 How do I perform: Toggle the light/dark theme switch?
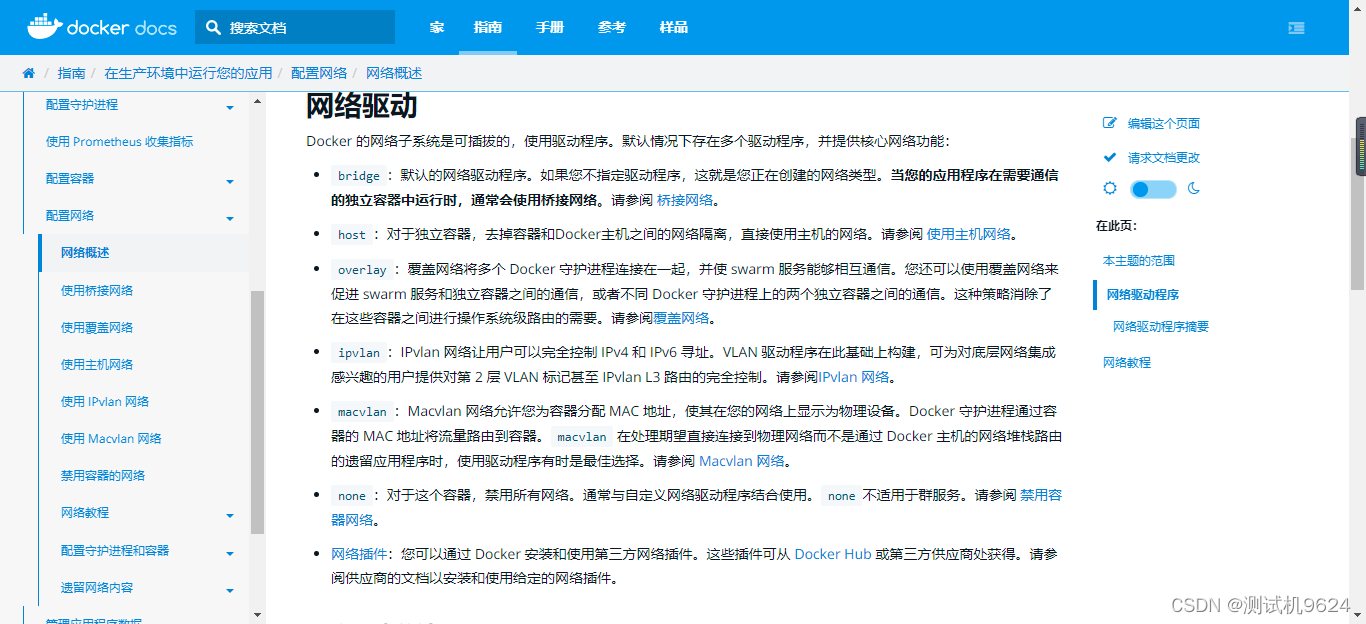(1153, 189)
